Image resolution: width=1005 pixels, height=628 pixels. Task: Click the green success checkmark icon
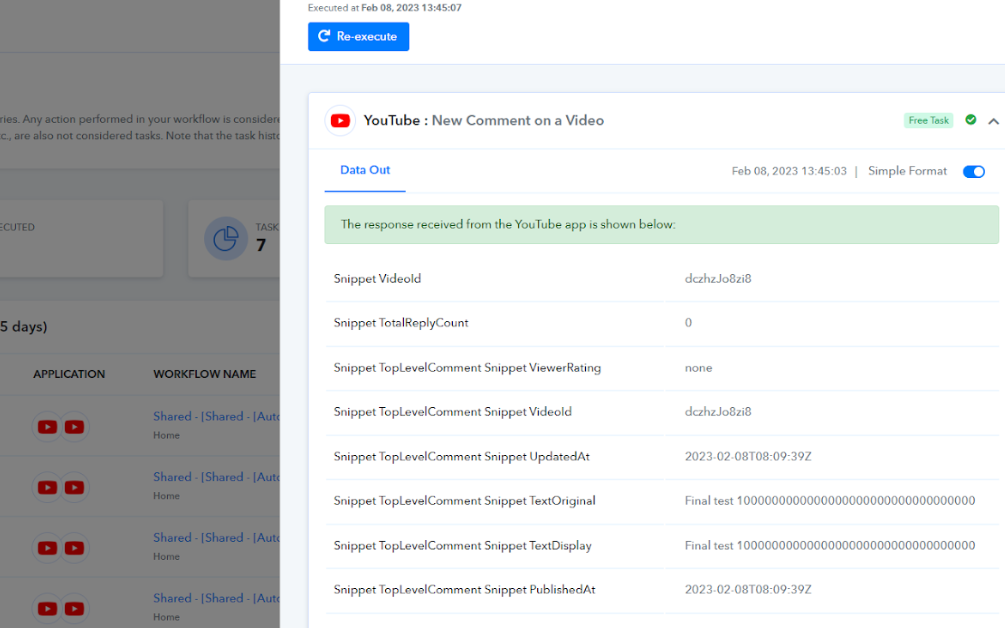pyautogui.click(x=970, y=120)
